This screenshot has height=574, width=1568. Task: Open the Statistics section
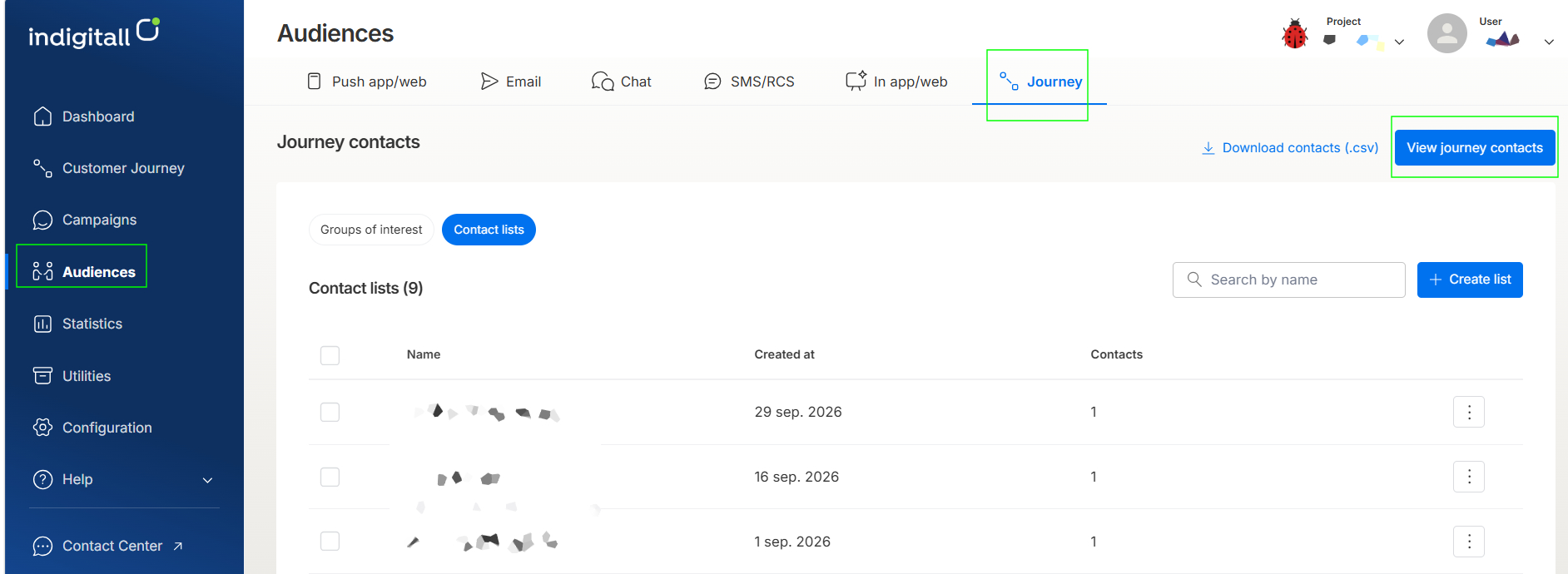[92, 324]
